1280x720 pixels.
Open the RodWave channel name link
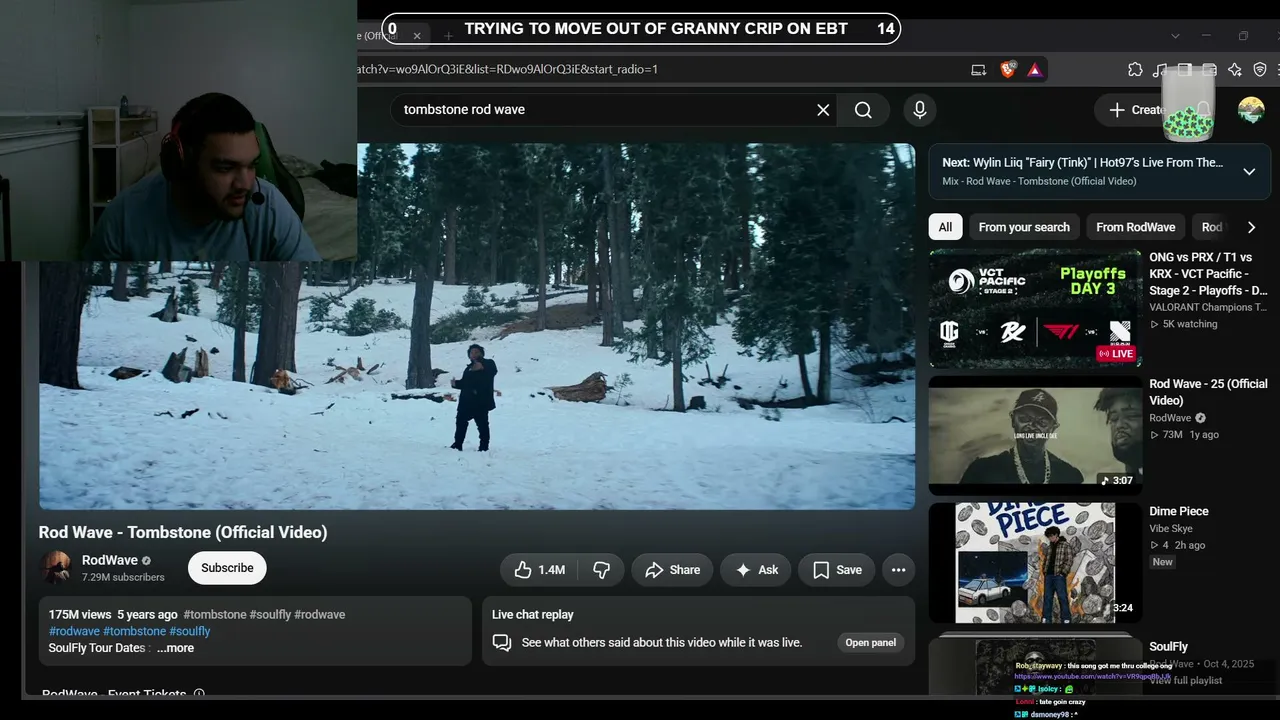pos(110,561)
